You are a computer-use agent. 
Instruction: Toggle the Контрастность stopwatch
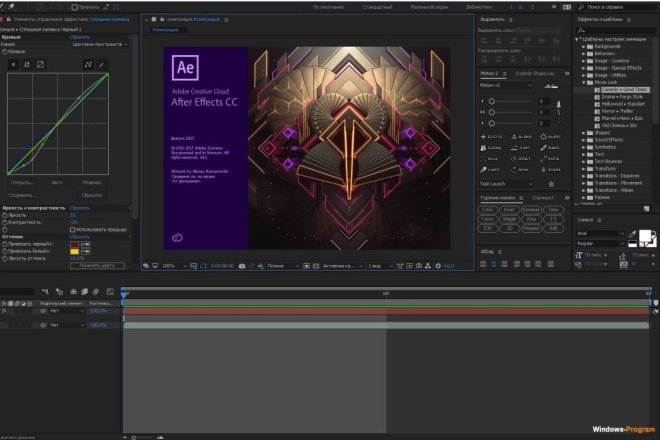[5, 222]
